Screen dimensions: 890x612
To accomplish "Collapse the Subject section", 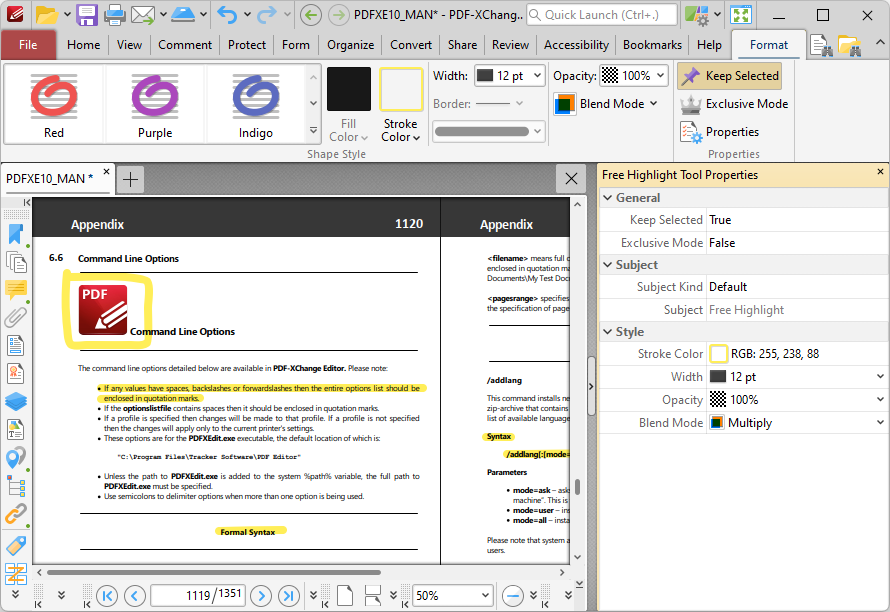I will coord(608,265).
